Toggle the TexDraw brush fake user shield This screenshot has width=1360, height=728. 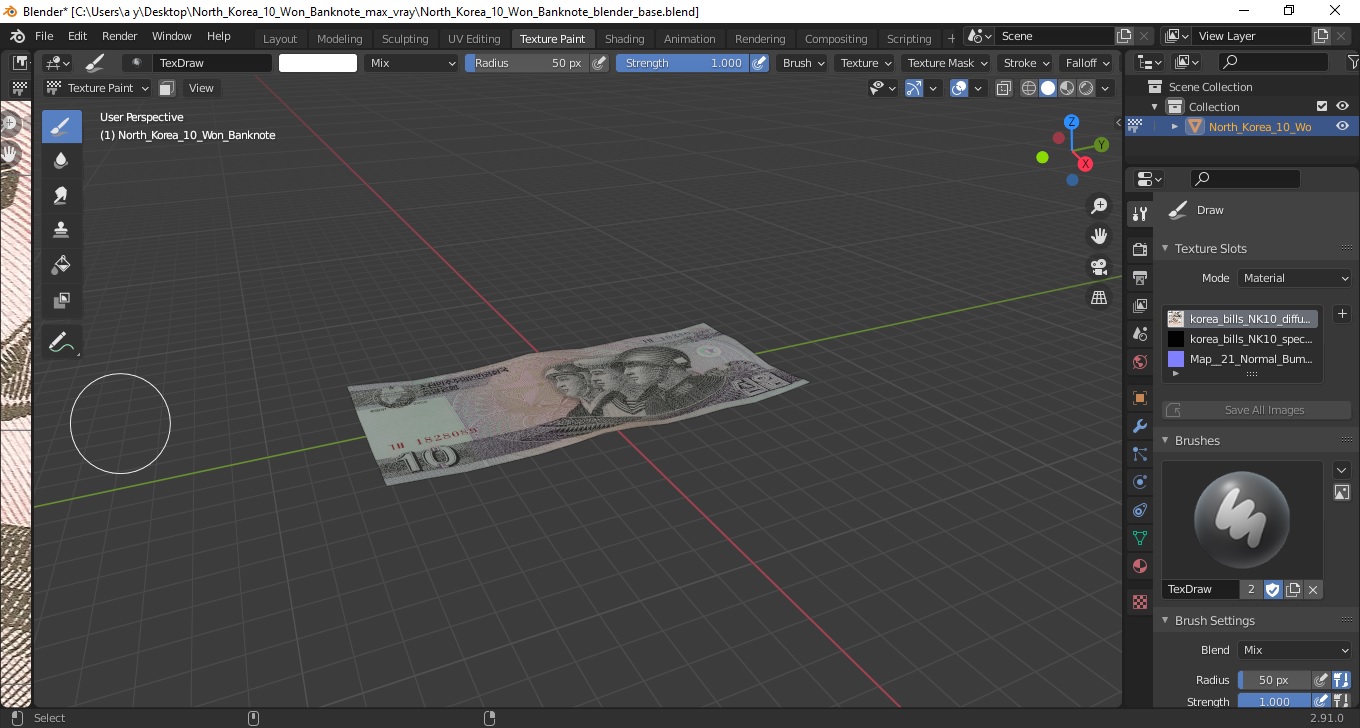1273,589
